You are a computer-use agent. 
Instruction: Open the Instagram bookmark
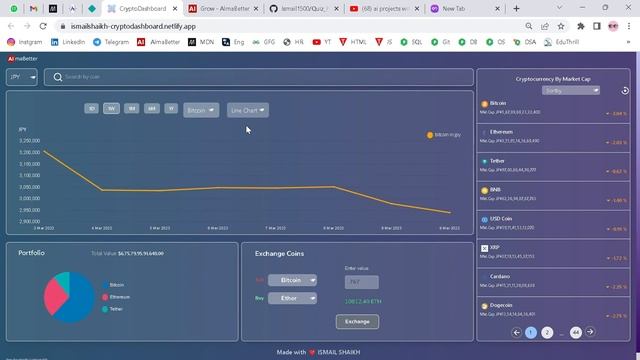pos(25,42)
